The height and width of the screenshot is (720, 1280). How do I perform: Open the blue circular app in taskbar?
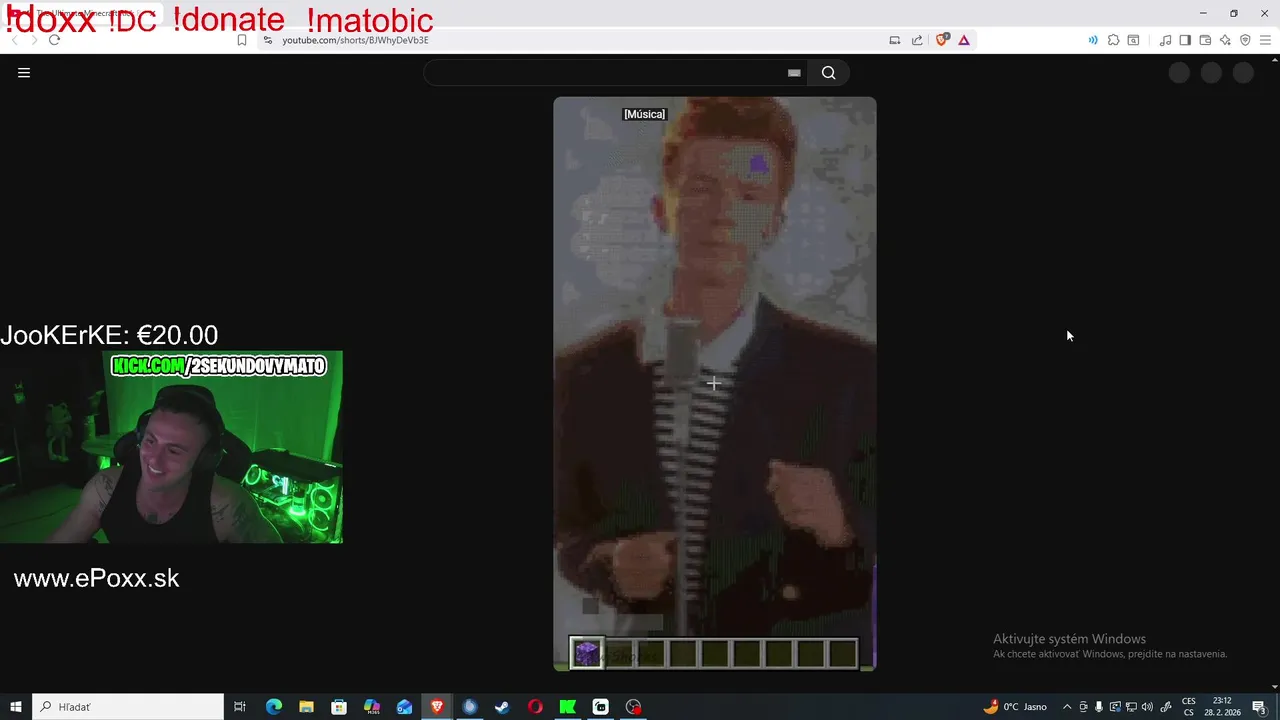470,707
